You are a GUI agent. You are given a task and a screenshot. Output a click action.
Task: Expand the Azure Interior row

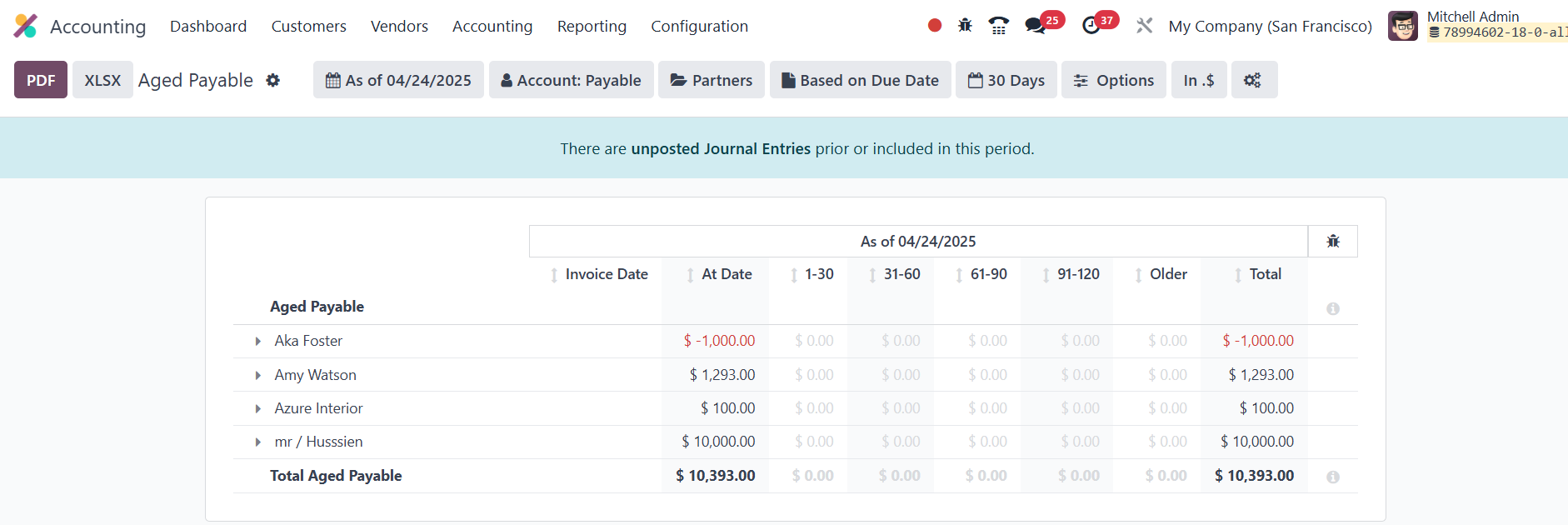point(258,409)
